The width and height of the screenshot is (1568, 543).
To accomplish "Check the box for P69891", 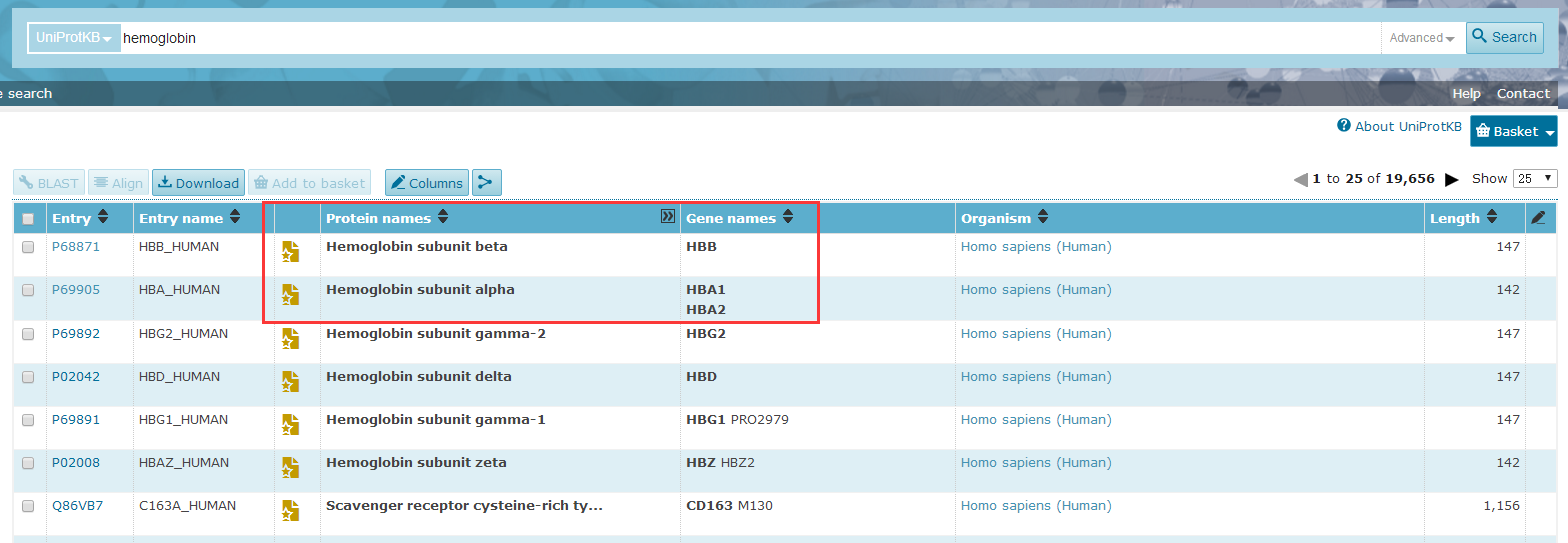I will [28, 420].
